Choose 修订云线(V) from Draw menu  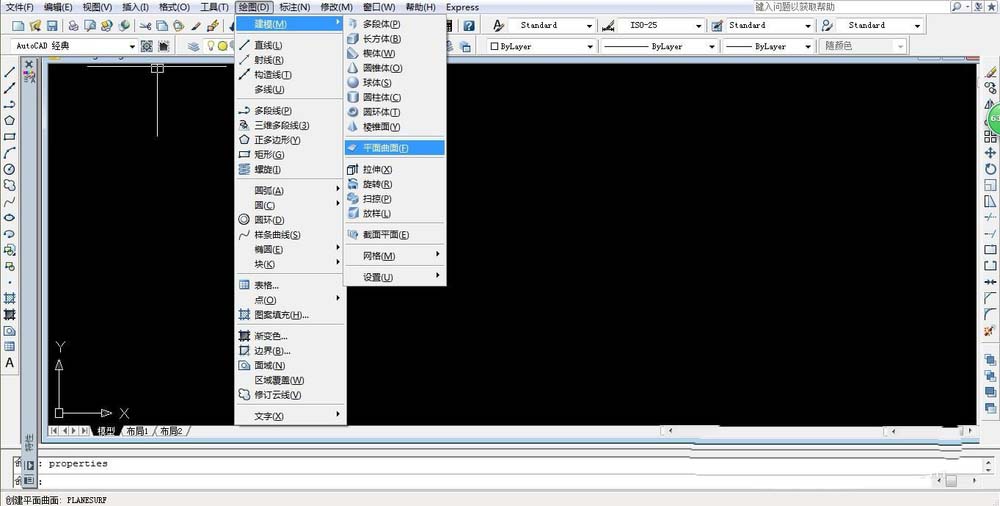click(291, 395)
